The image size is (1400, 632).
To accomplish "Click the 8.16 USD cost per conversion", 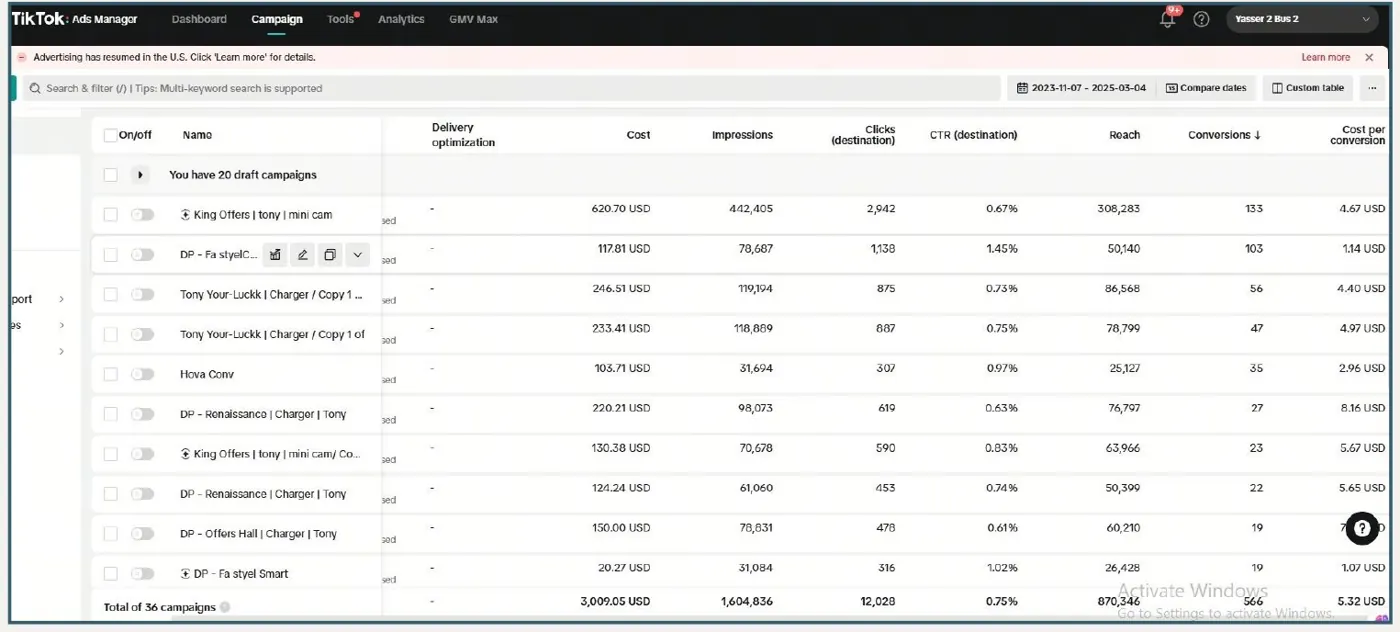I will tap(1363, 408).
